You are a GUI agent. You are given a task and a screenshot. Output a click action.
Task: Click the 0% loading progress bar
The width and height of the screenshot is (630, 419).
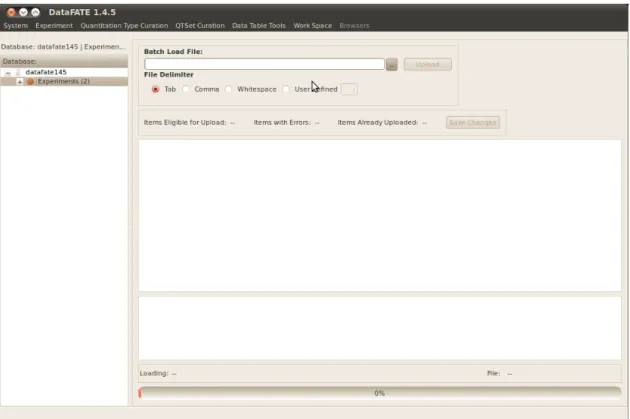click(x=380, y=393)
